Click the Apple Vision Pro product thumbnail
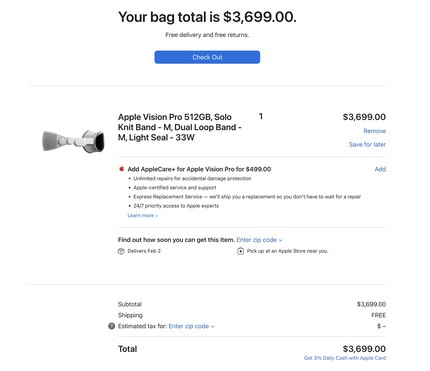The width and height of the screenshot is (430, 371). pyautogui.click(x=73, y=141)
